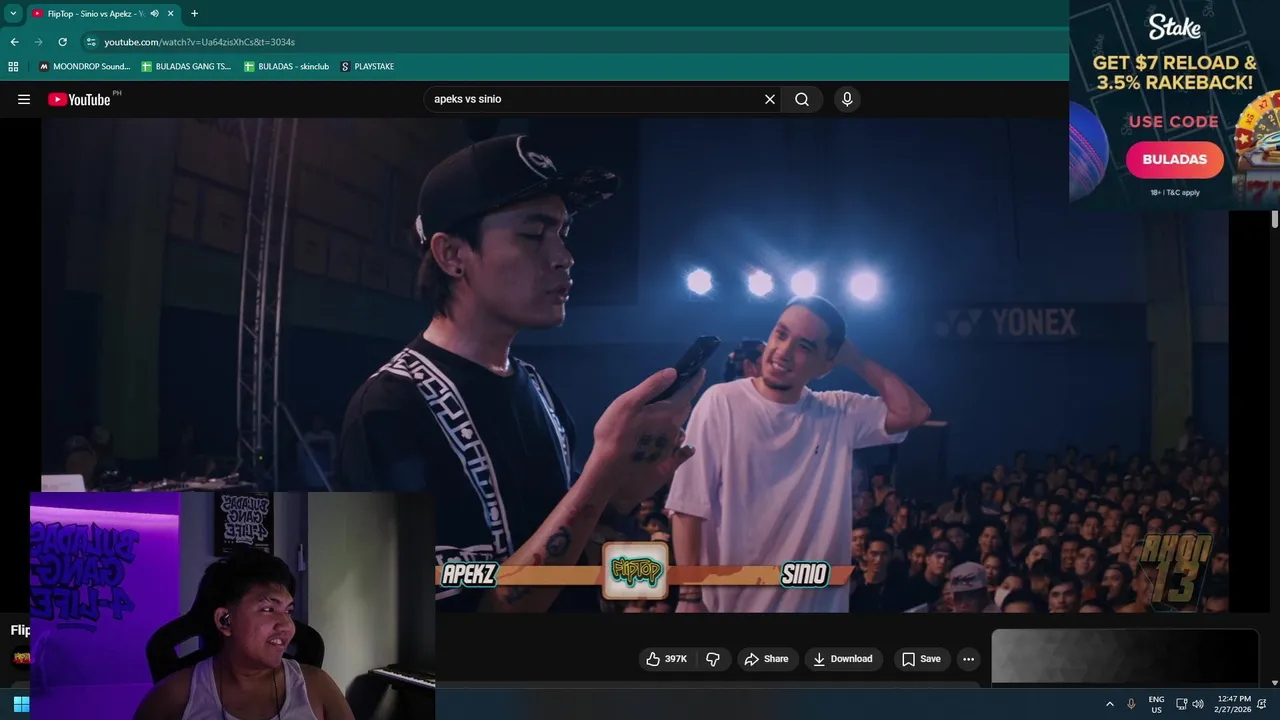Viewport: 1280px width, 720px height.
Task: Click the recommended video thumbnail
Action: click(x=1125, y=658)
